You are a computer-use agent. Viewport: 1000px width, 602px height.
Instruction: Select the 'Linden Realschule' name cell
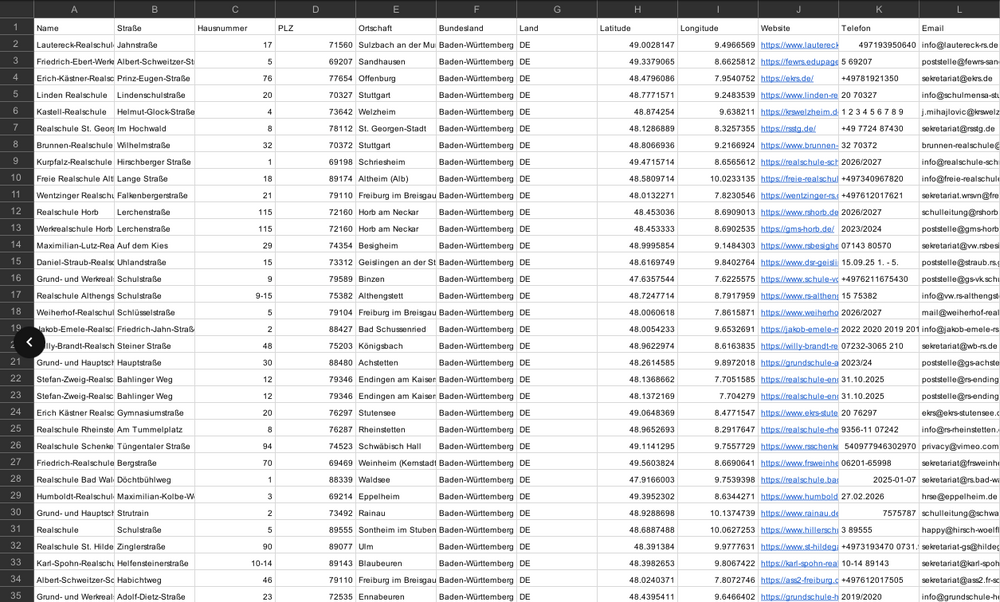(x=74, y=95)
